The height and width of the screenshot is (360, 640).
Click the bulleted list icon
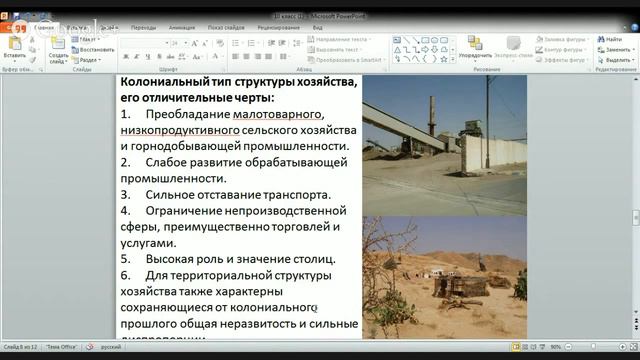coord(236,43)
